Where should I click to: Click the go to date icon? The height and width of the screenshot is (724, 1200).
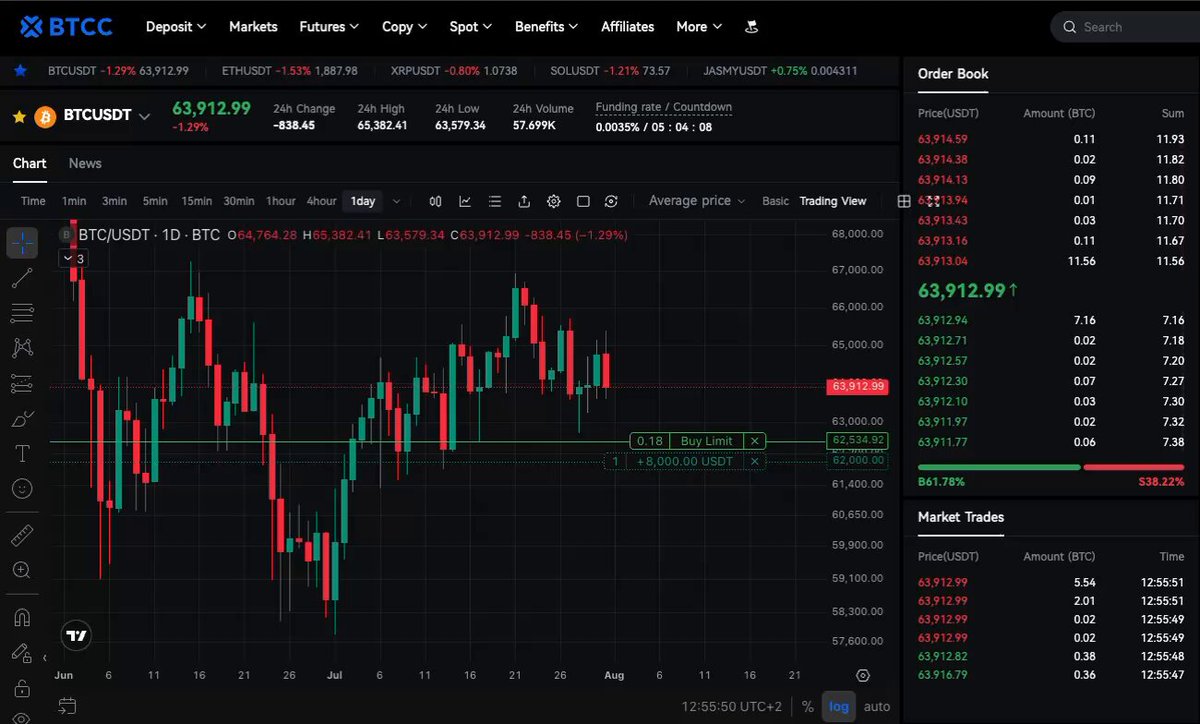pos(67,706)
